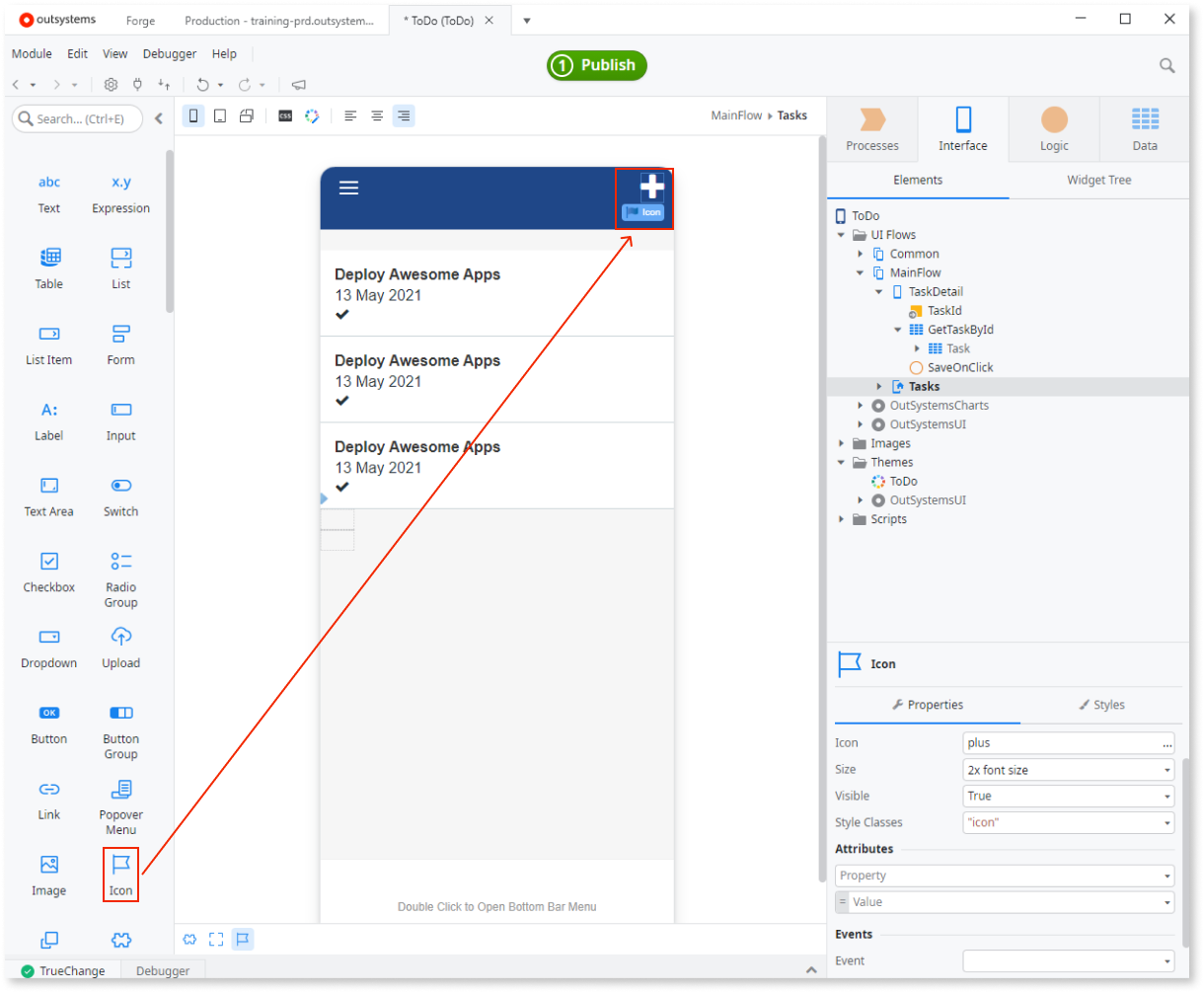
Task: Toggle center text alignment
Action: click(x=377, y=115)
